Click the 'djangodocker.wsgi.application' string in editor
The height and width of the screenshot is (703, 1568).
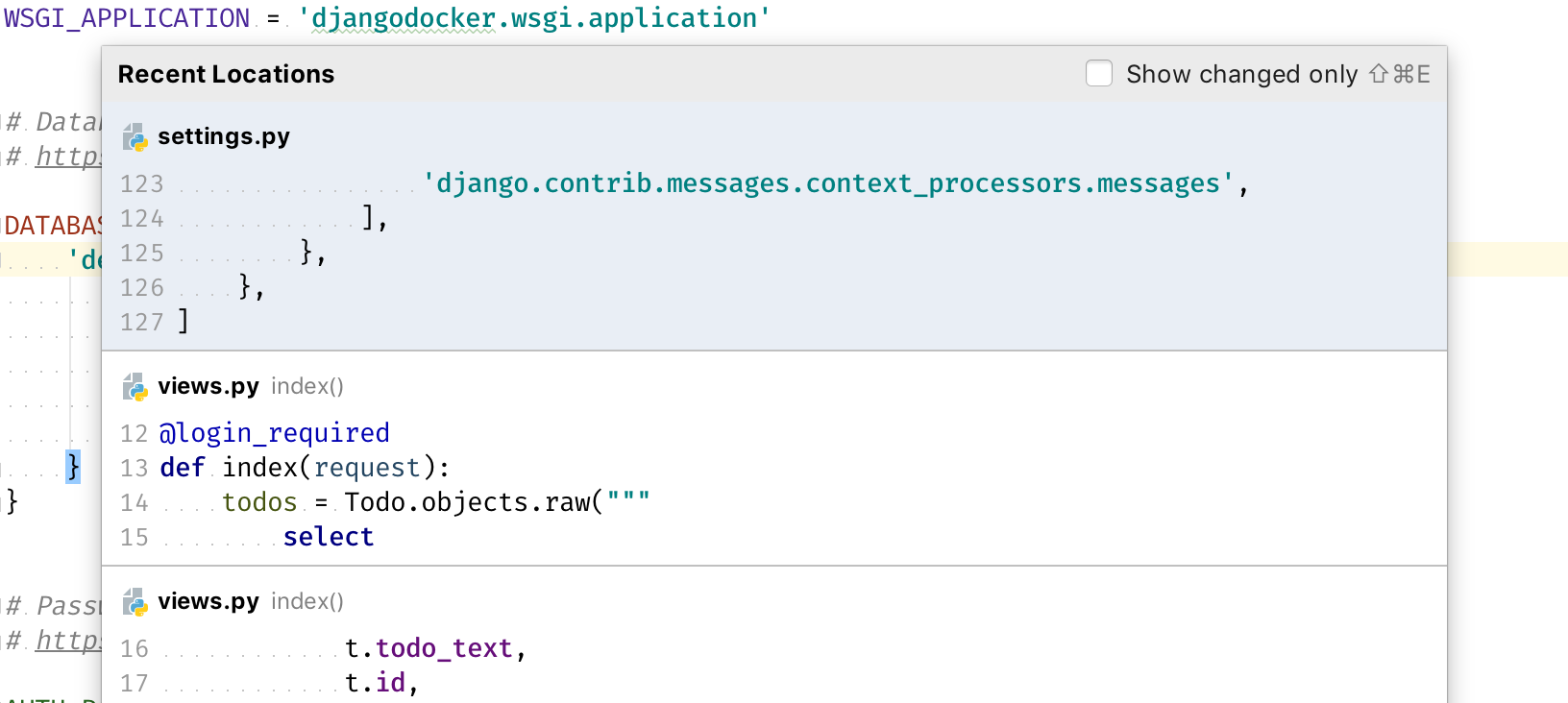(x=533, y=18)
